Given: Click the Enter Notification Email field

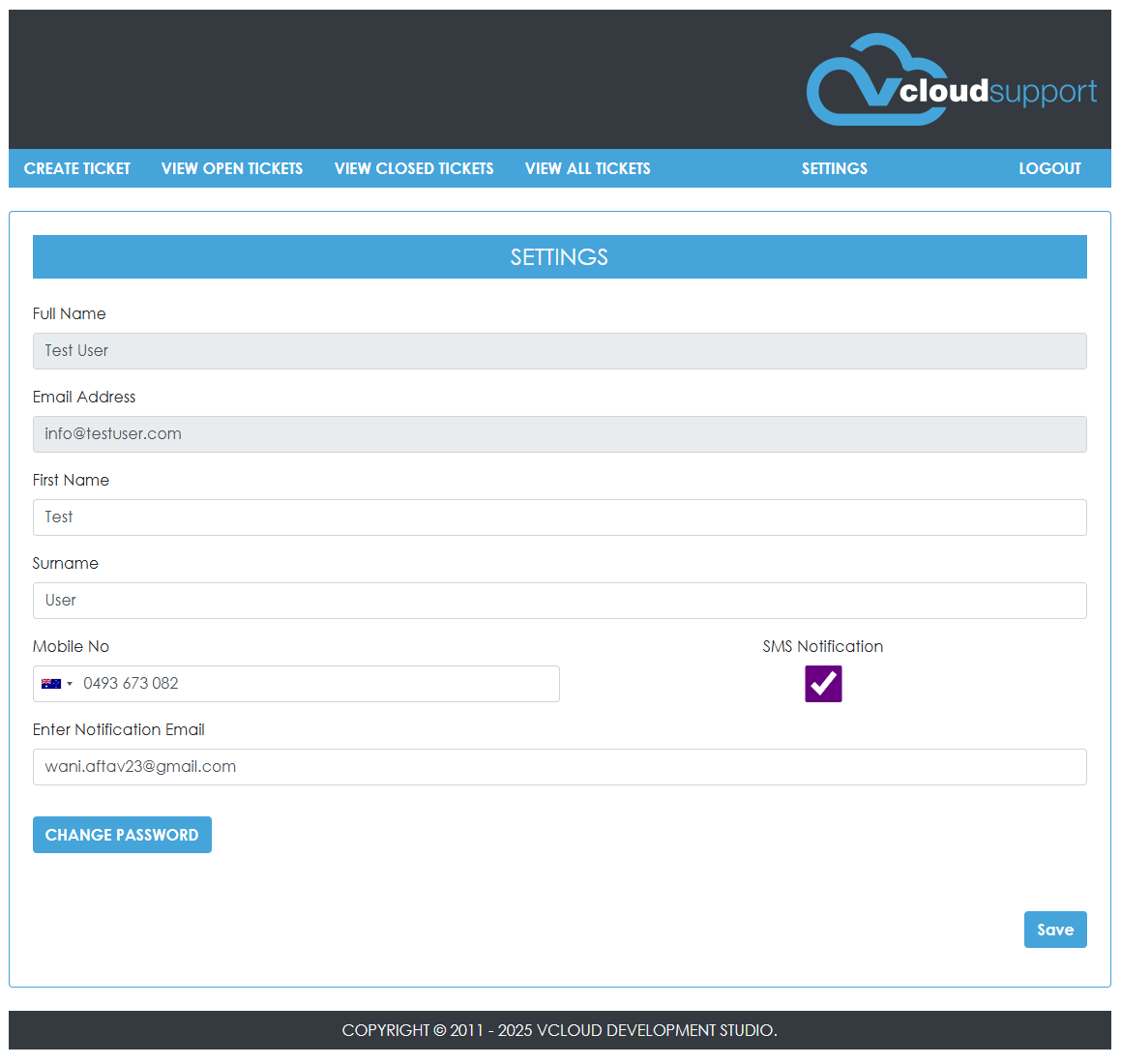Looking at the screenshot, I should 559,767.
